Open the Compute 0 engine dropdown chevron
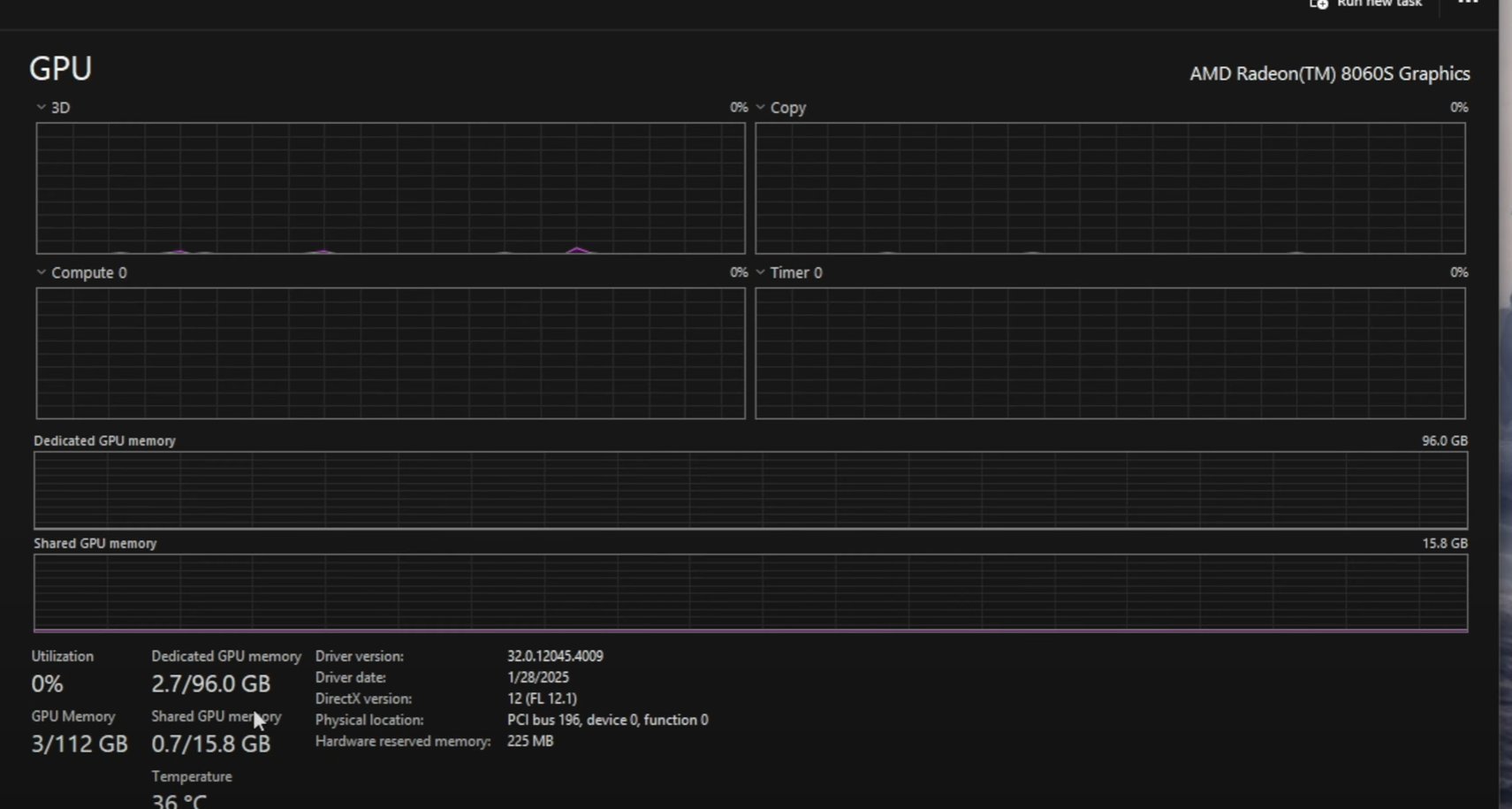Image resolution: width=1512 pixels, height=809 pixels. pyautogui.click(x=41, y=272)
